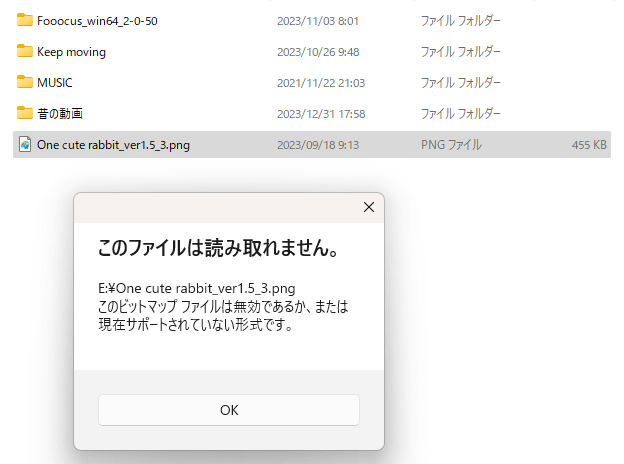Close the error dialog with the X
The height and width of the screenshot is (464, 624).
369,207
